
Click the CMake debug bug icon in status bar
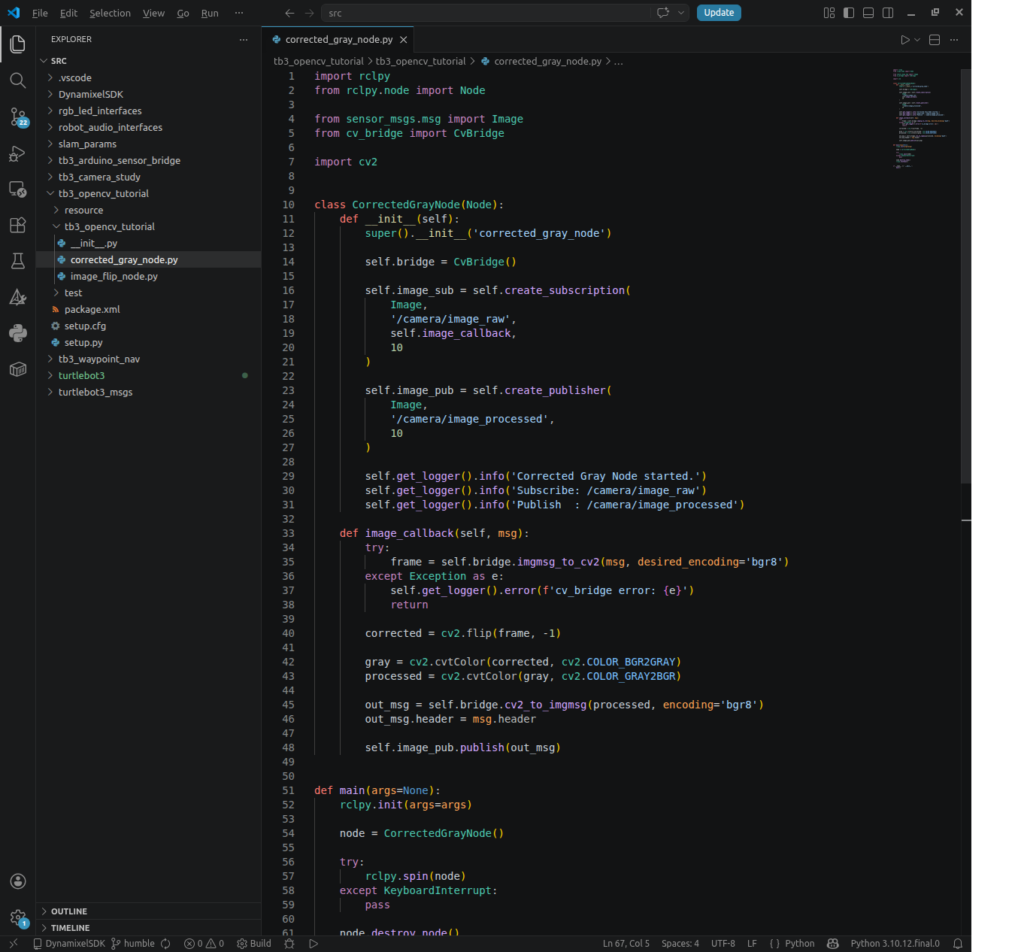tap(289, 944)
